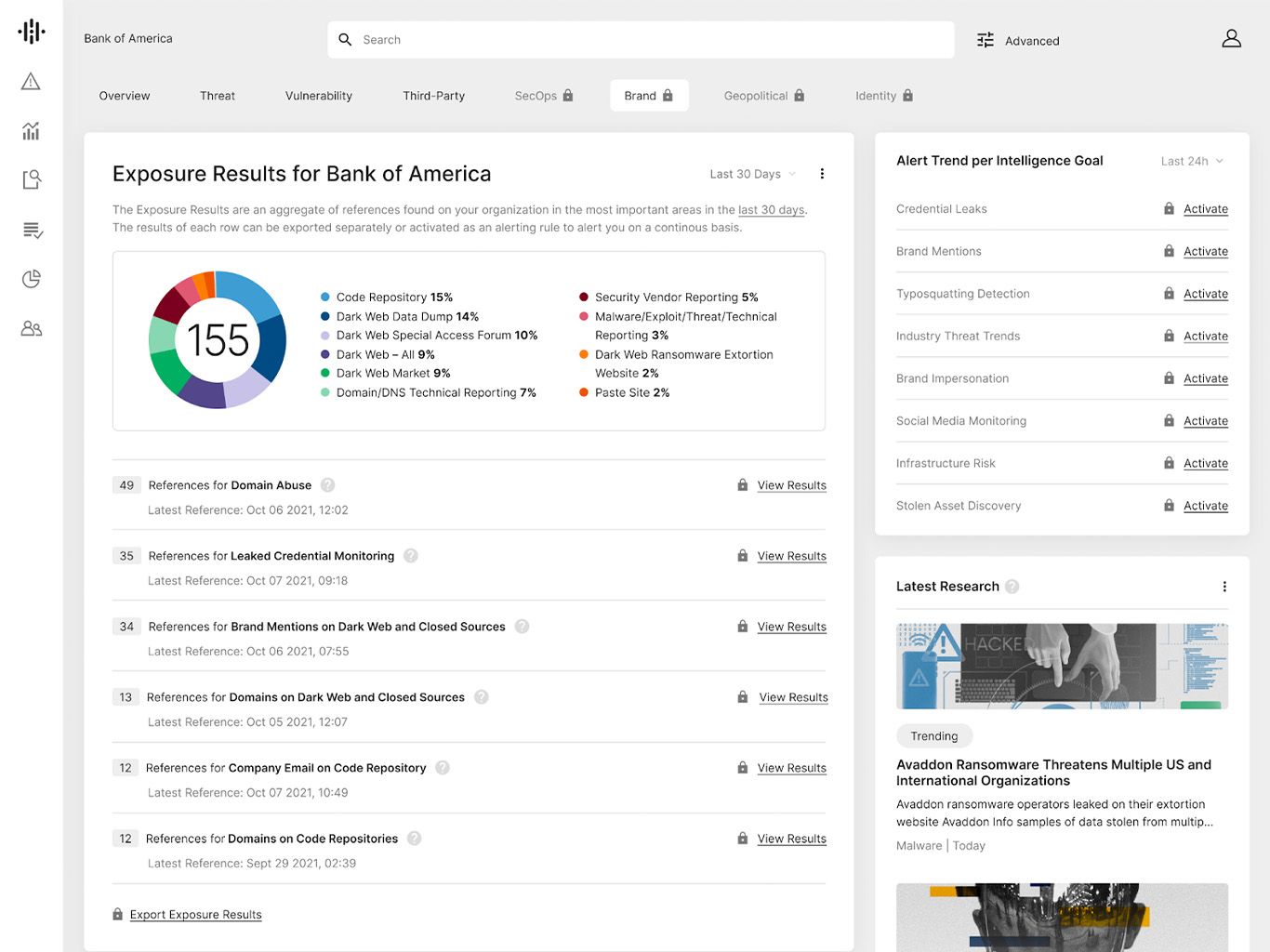Click help icon next to Latest Research
Screen dimensions: 1270x952
point(1012,587)
